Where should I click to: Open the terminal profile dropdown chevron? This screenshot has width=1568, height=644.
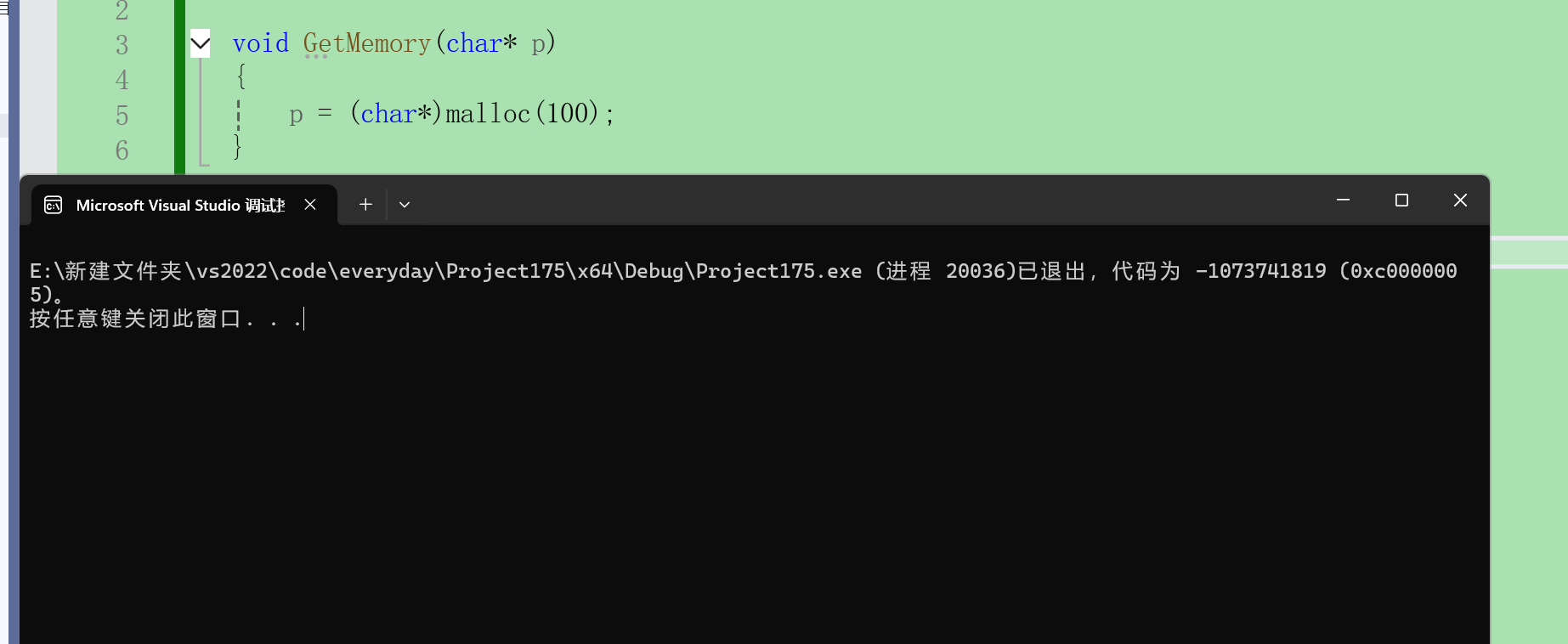point(405,205)
